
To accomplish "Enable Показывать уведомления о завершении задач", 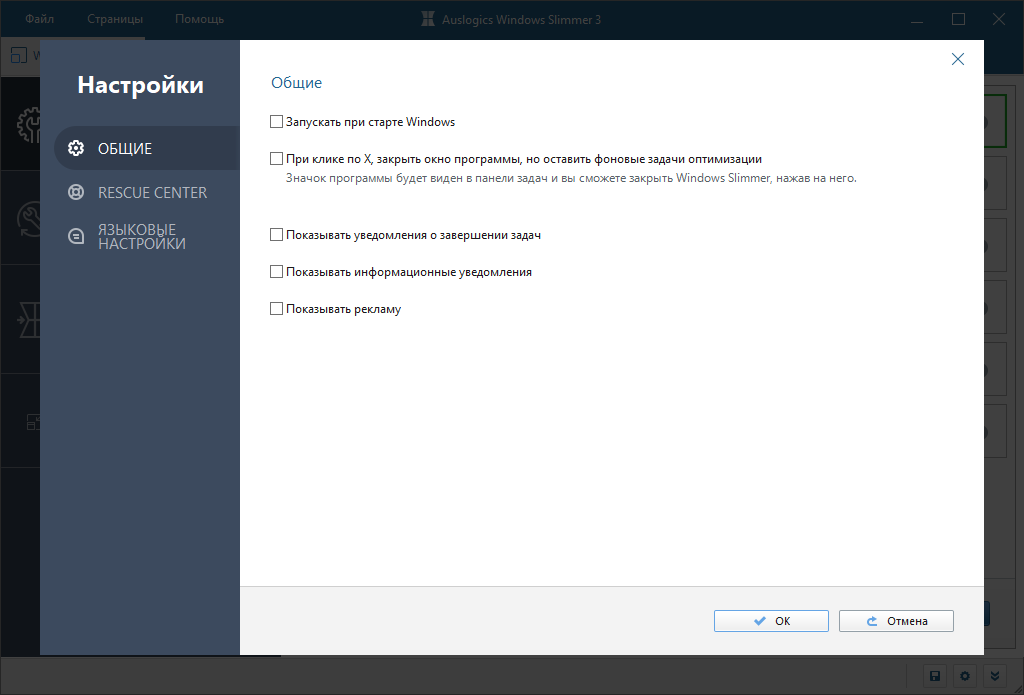I will click(x=276, y=234).
